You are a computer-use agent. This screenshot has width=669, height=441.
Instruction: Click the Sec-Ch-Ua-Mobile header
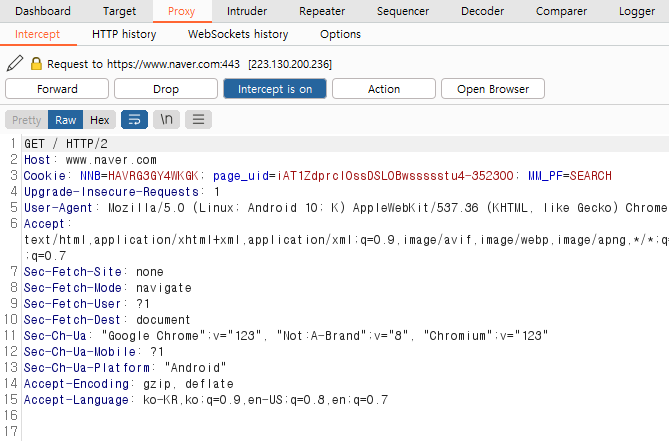[x=80, y=352]
